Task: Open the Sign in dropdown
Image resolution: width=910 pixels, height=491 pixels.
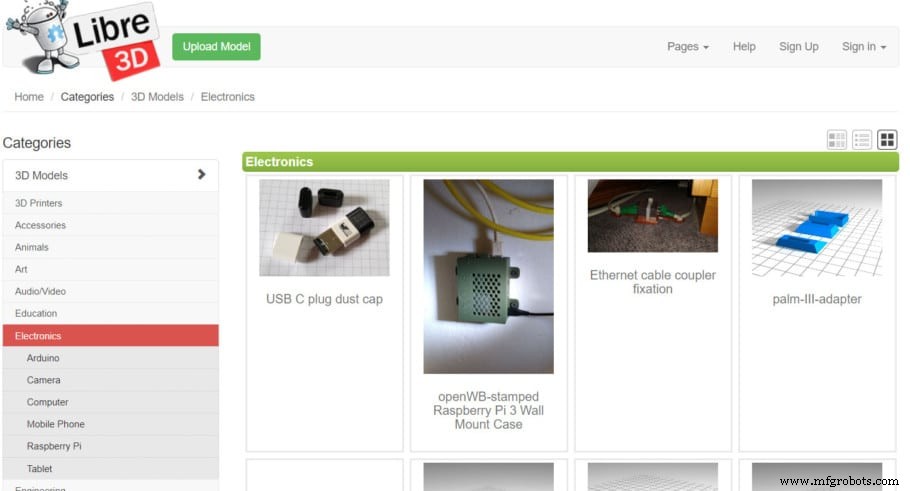Action: [x=864, y=46]
